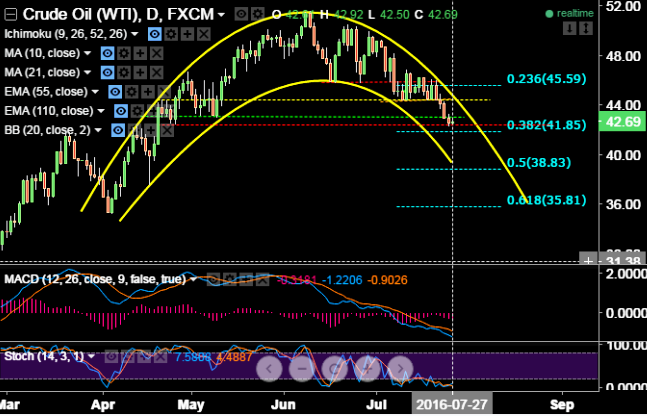
Task: Open the Crude Oil (WTI) symbol dropdown
Action: point(222,15)
